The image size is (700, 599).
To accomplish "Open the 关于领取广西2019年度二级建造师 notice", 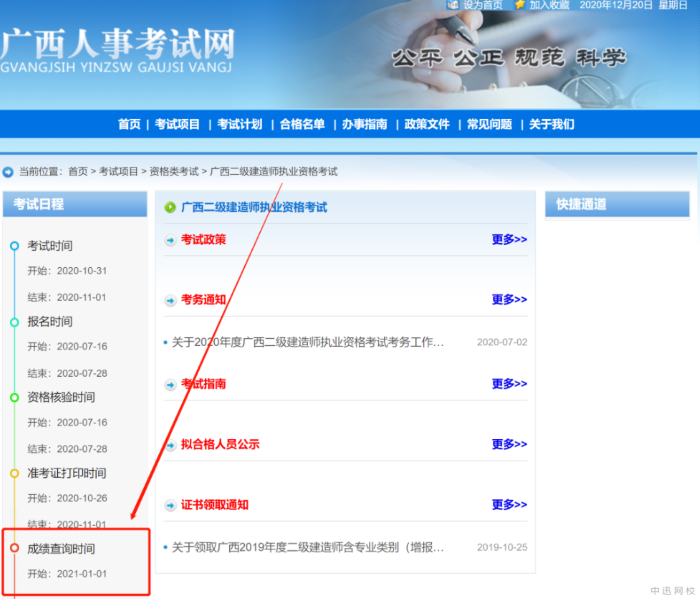I will coord(307,547).
